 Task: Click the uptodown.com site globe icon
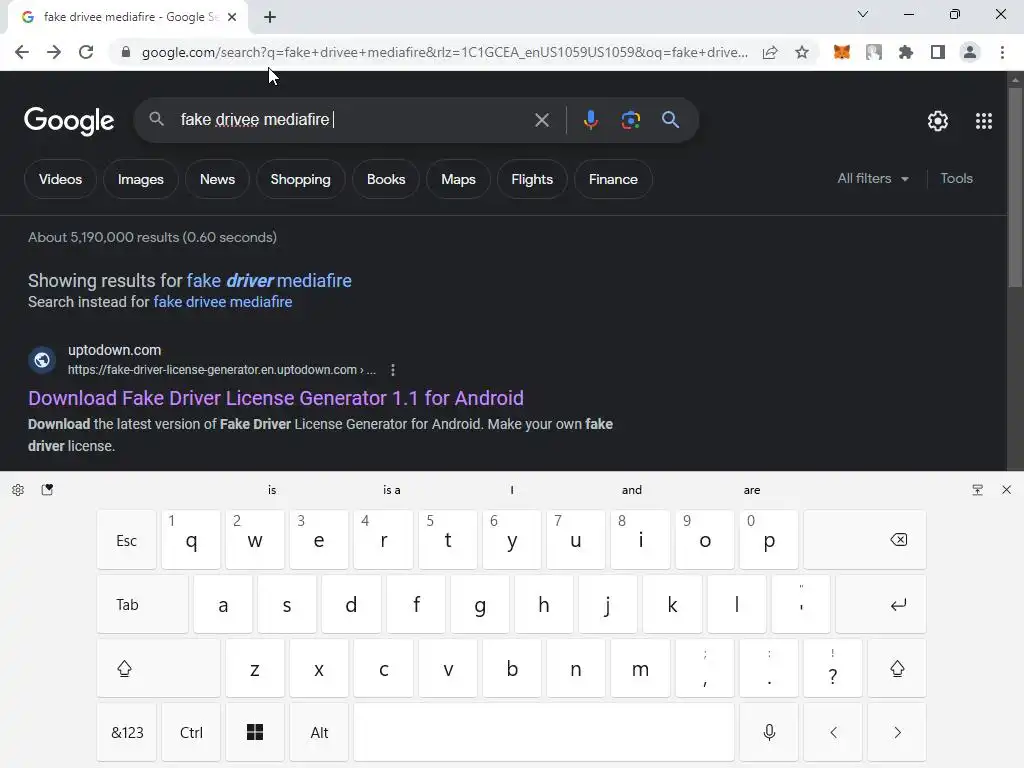point(42,360)
